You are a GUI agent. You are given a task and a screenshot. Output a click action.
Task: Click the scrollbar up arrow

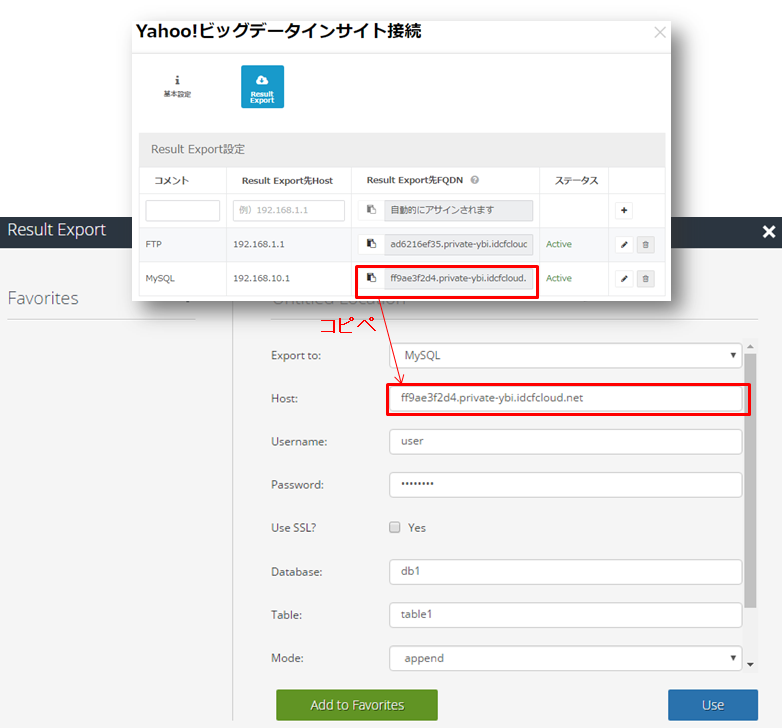coord(750,346)
